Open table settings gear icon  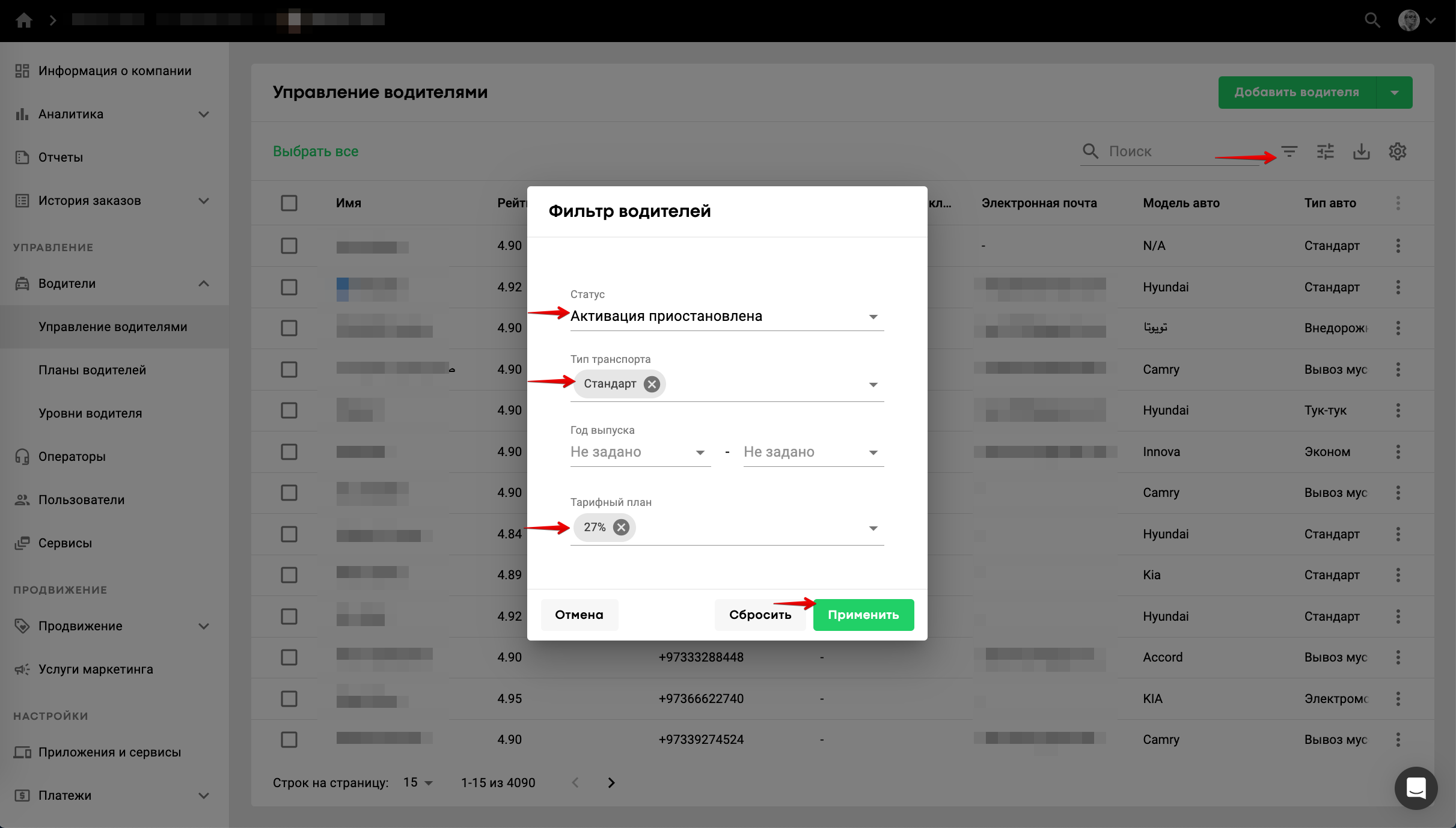coord(1397,151)
